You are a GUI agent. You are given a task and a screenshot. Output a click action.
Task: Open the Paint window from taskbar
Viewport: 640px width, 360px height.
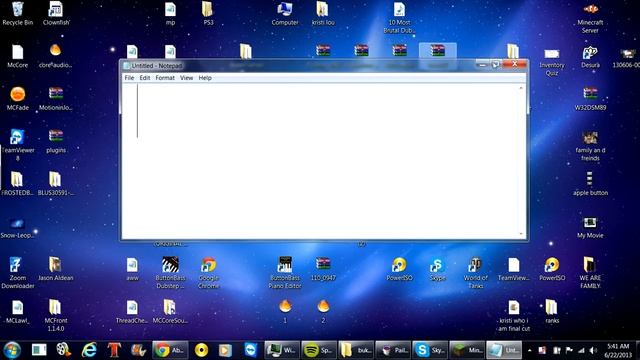click(x=393, y=350)
